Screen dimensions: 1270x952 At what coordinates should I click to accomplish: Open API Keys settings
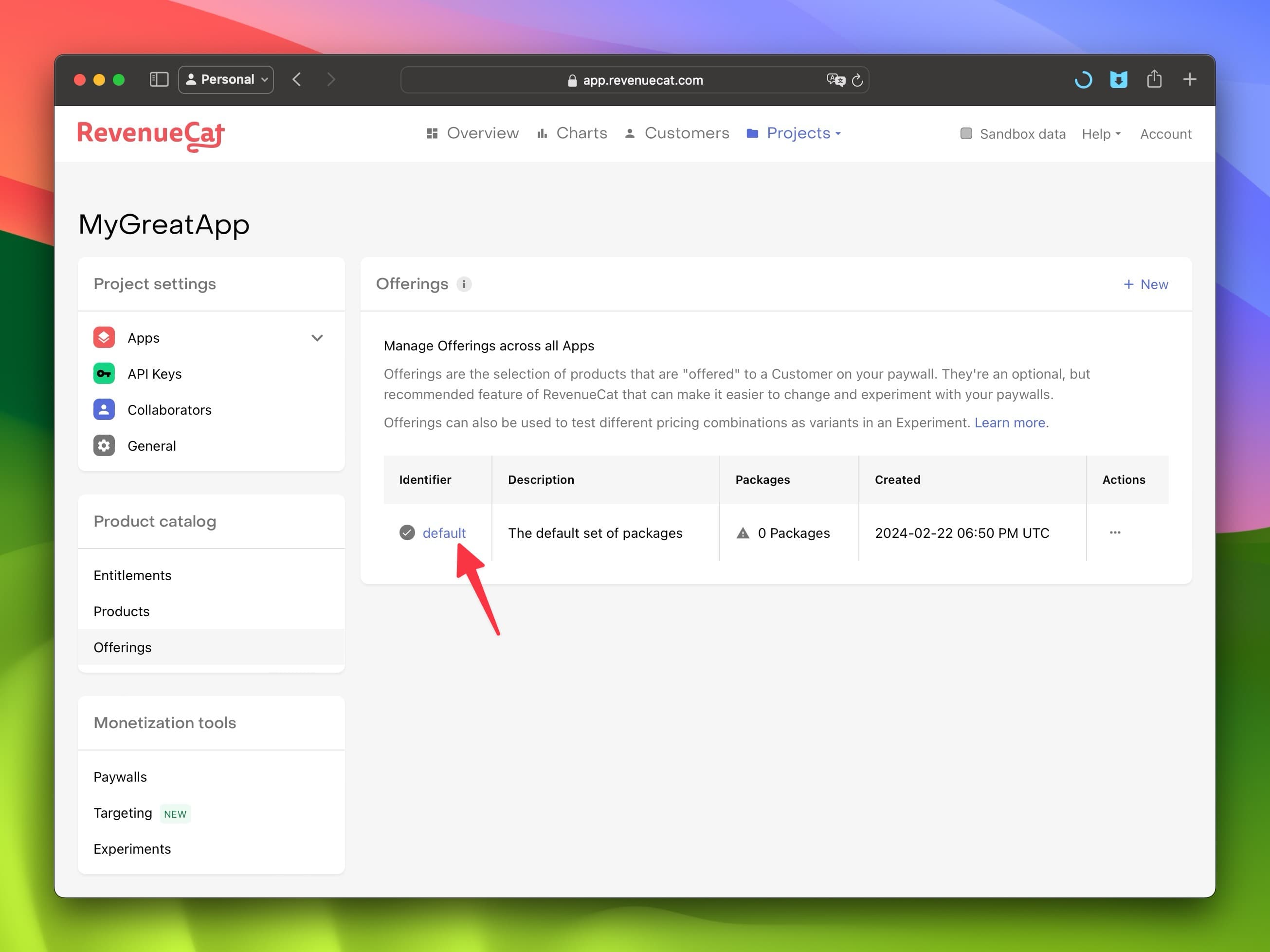click(154, 374)
